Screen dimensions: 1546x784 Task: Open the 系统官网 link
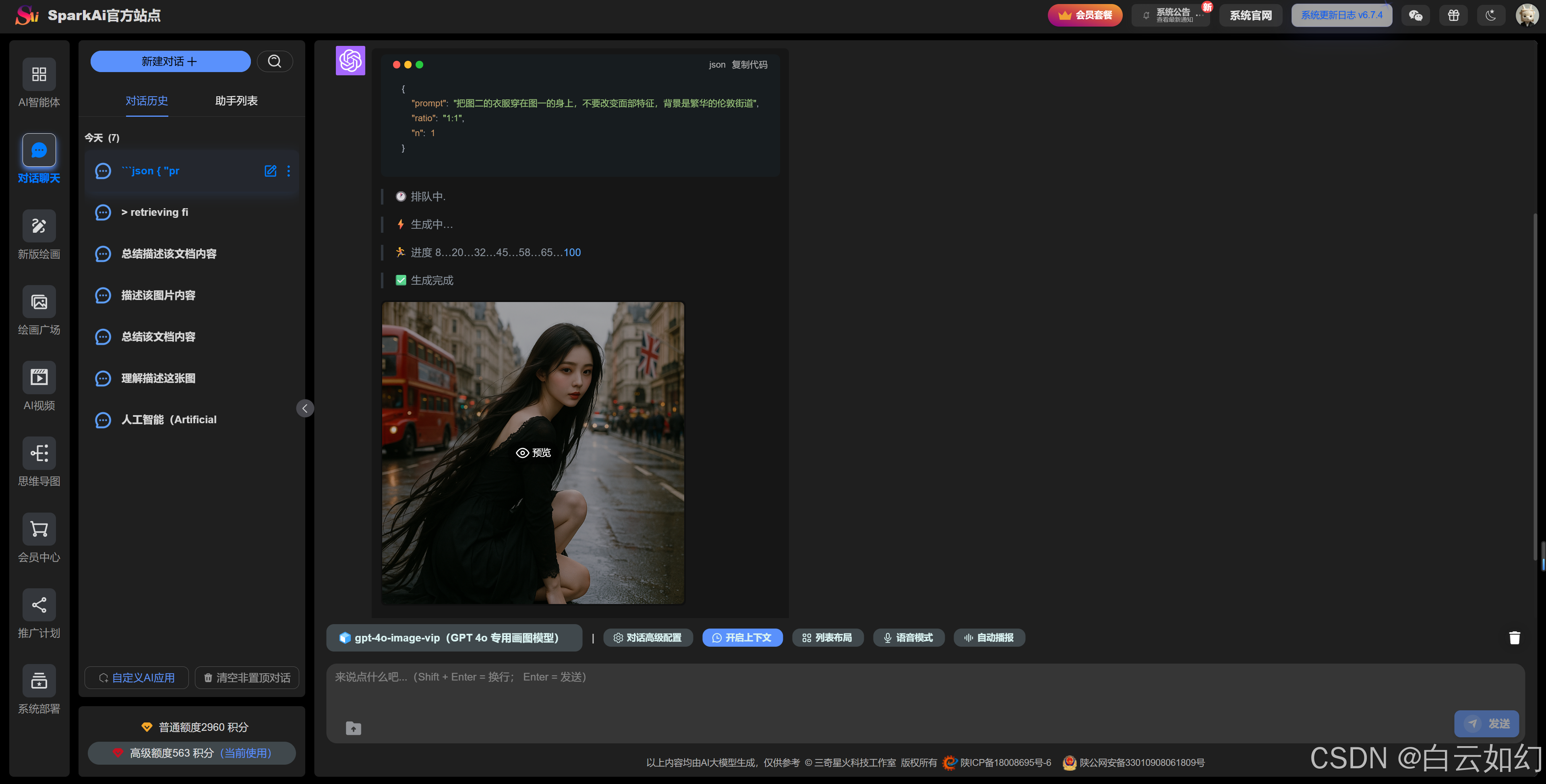[x=1251, y=15]
